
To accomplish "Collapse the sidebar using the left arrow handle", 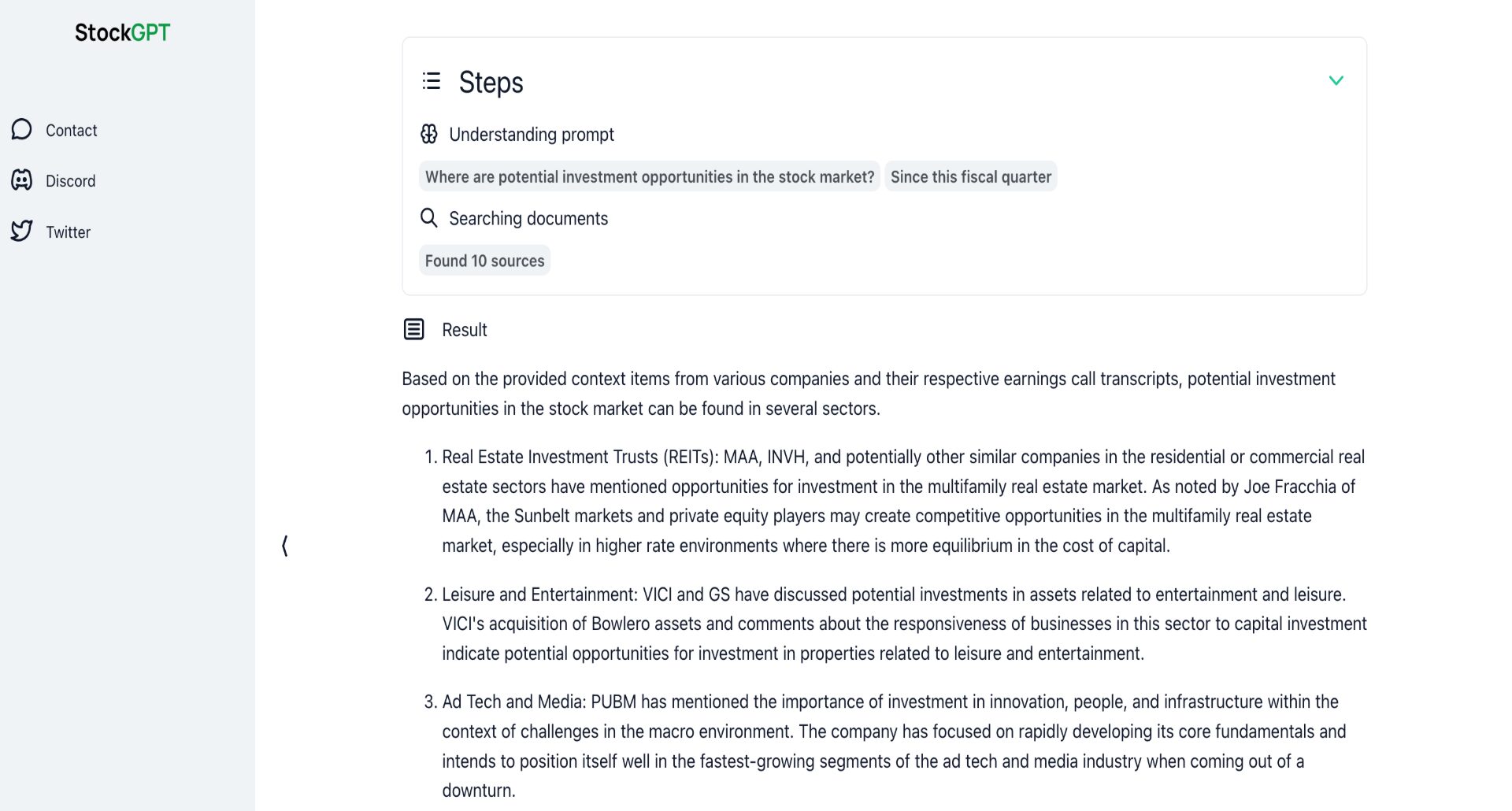I will point(285,546).
